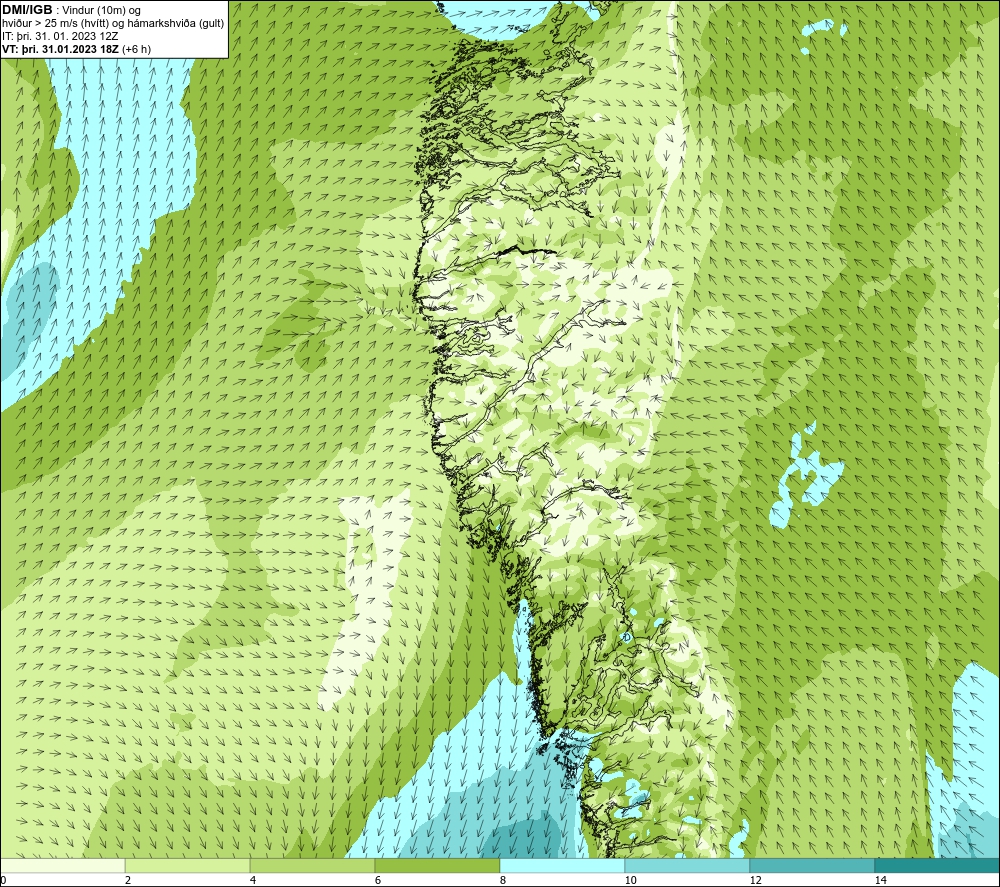Click the "Vindur (10m) og" heading text
Image resolution: width=1000 pixels, height=887 pixels.
coord(101,11)
